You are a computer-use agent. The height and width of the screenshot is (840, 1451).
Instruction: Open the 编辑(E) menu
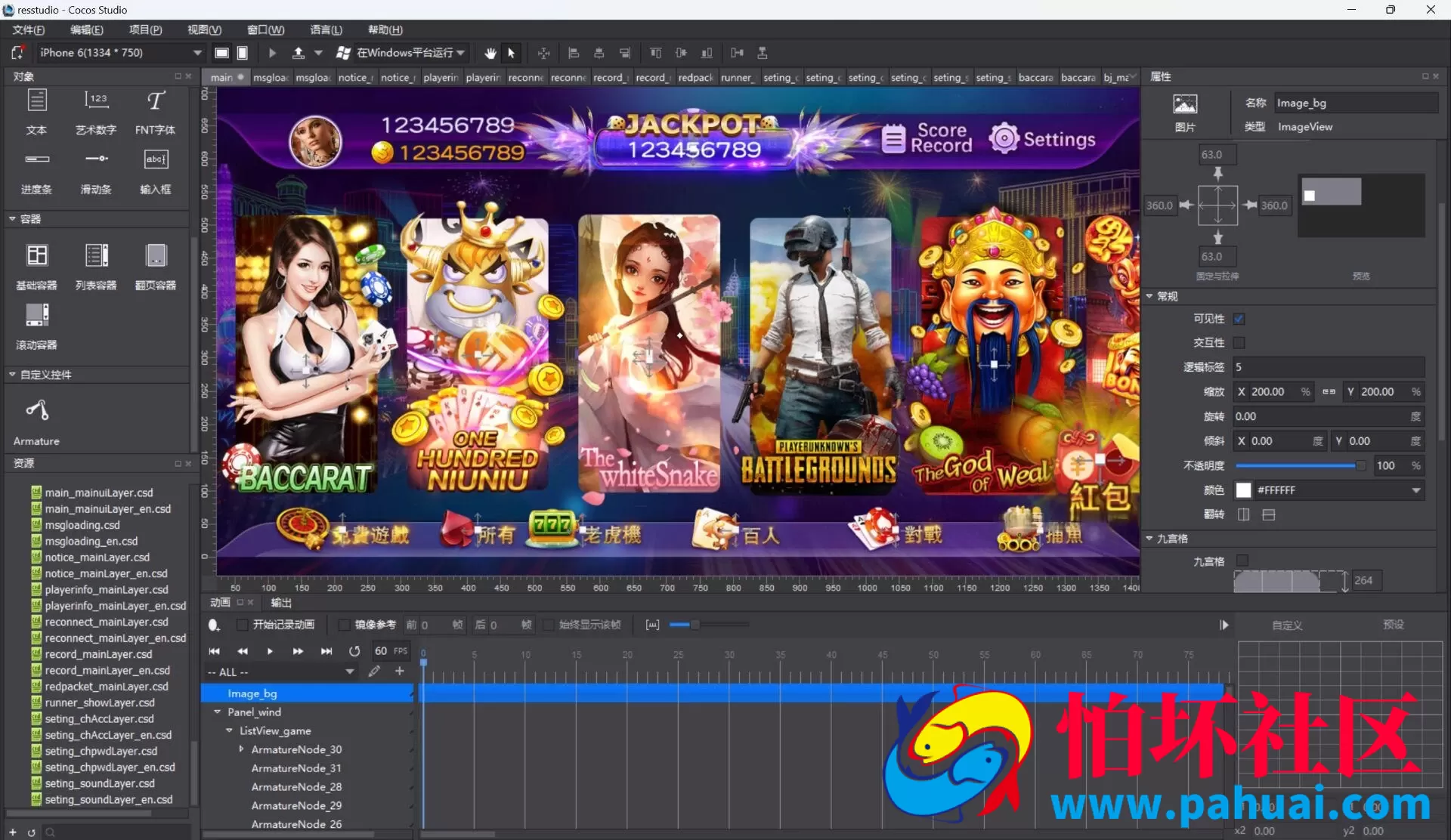(87, 29)
